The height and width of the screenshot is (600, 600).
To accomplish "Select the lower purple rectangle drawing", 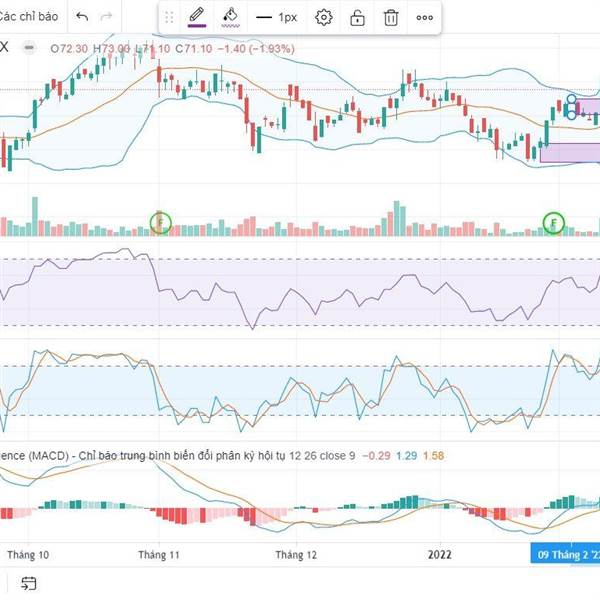I will pos(570,153).
